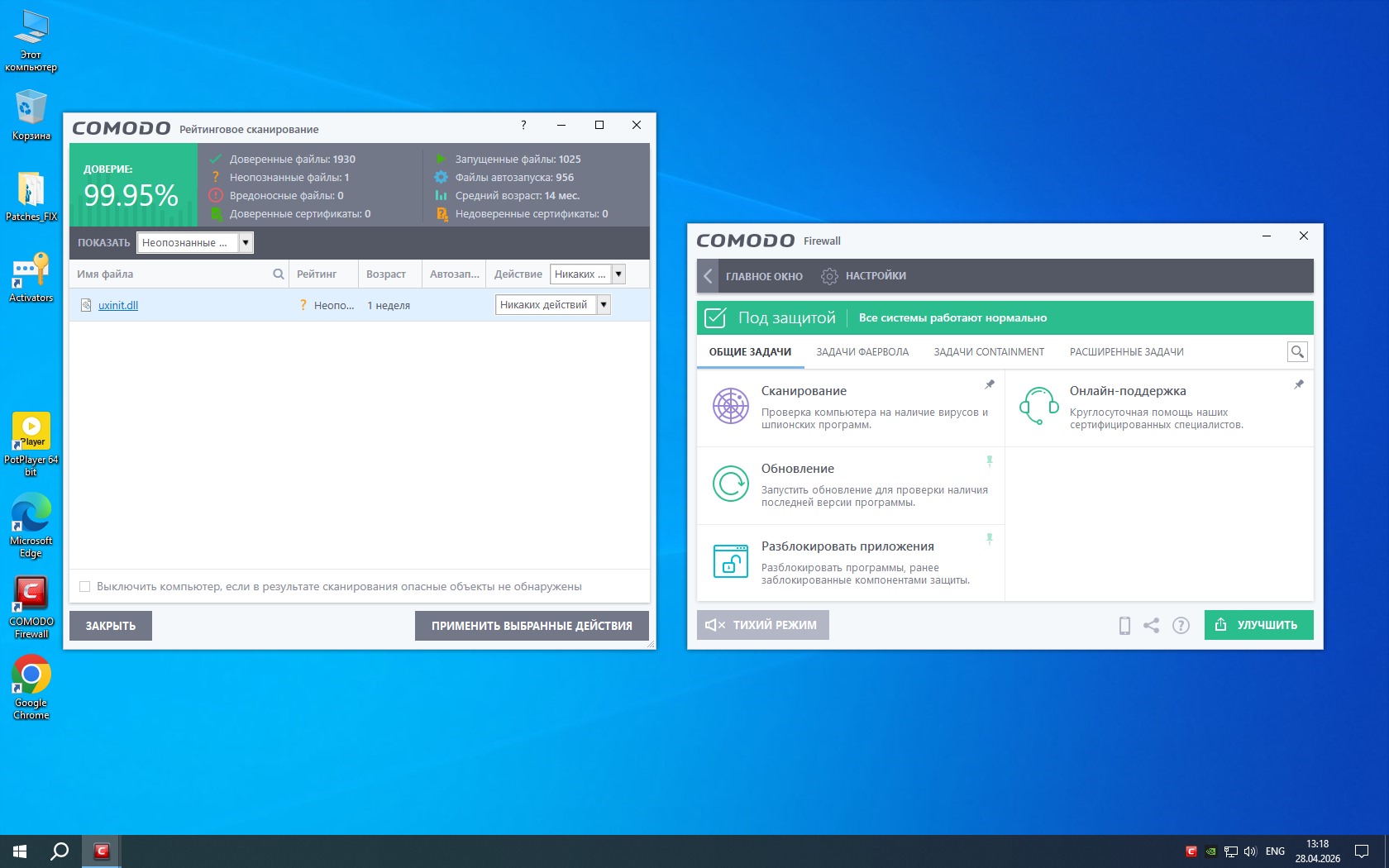Image resolution: width=1389 pixels, height=868 pixels.
Task: Toggle the pin on Scanning task
Action: pos(990,384)
